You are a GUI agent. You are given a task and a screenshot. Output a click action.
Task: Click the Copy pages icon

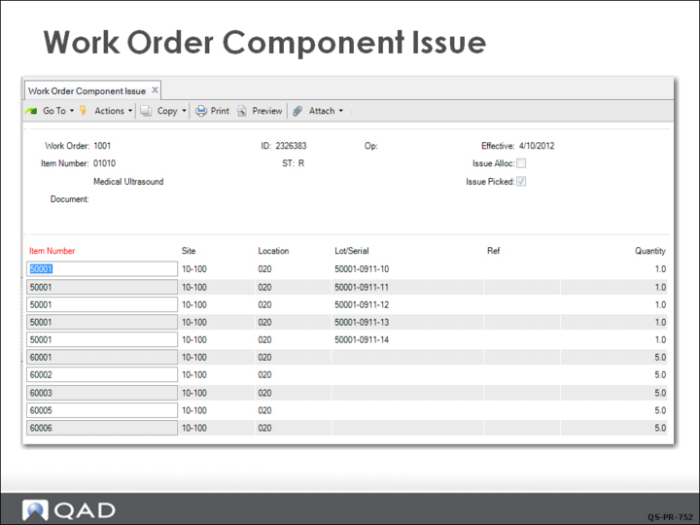pyautogui.click(x=146, y=111)
